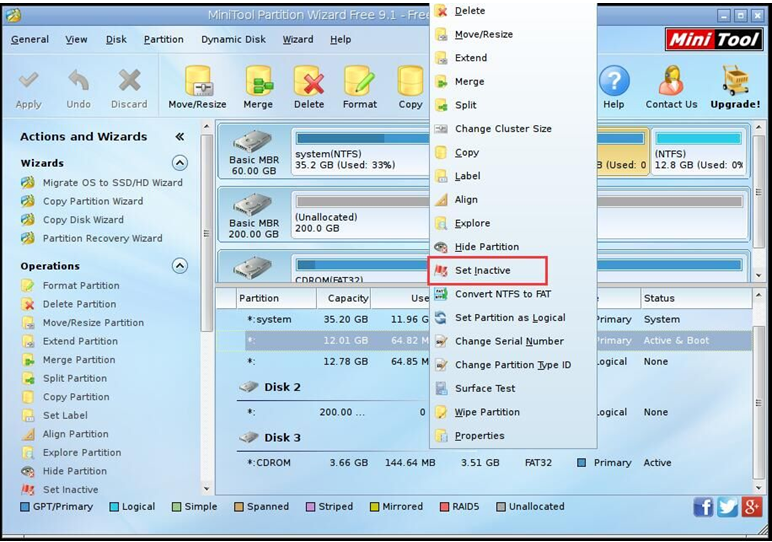Select the CDROM partition row

[482, 463]
